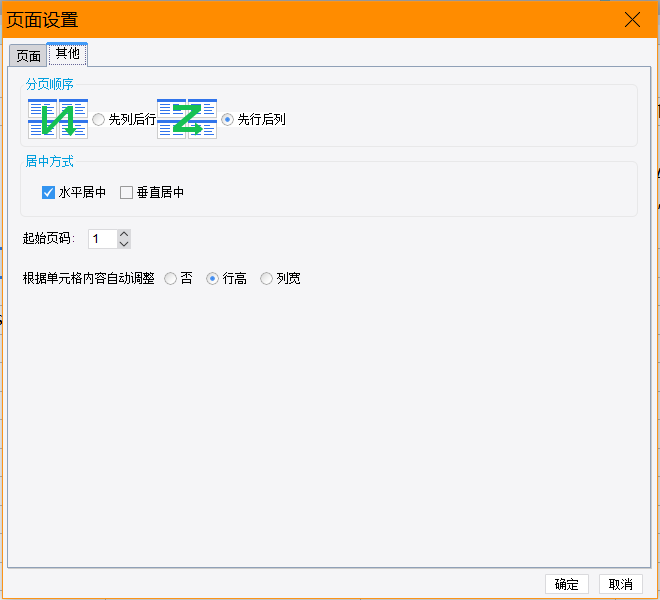This screenshot has height=600, width=660.
Task: Click the 分页顺序 group label
Action: tap(50, 84)
